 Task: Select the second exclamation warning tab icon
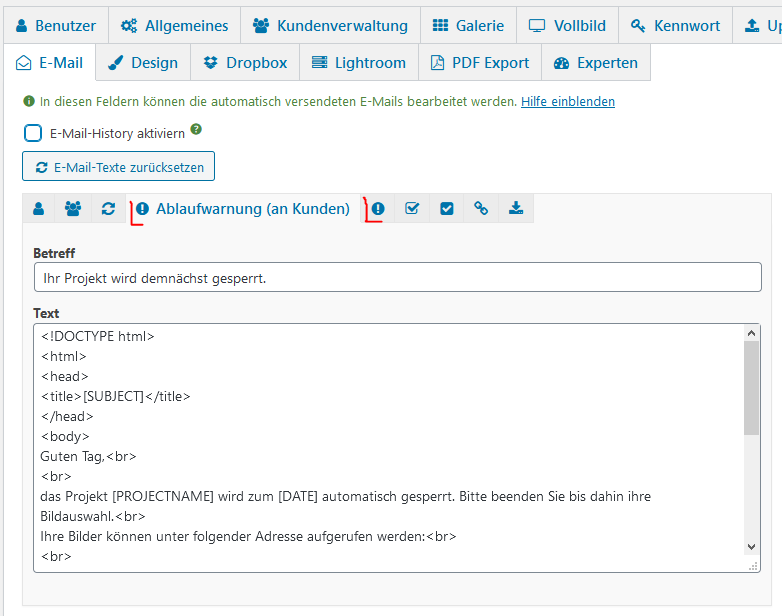coord(378,209)
